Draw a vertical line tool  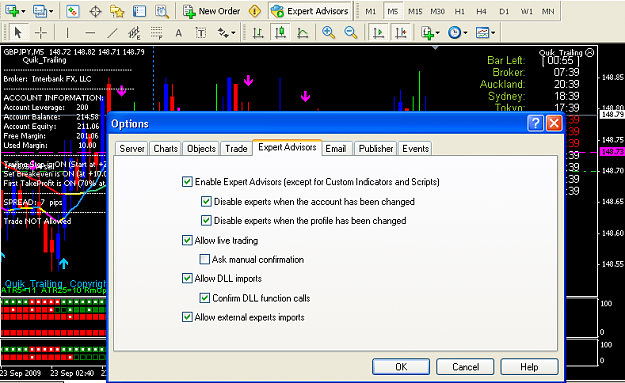67,32
